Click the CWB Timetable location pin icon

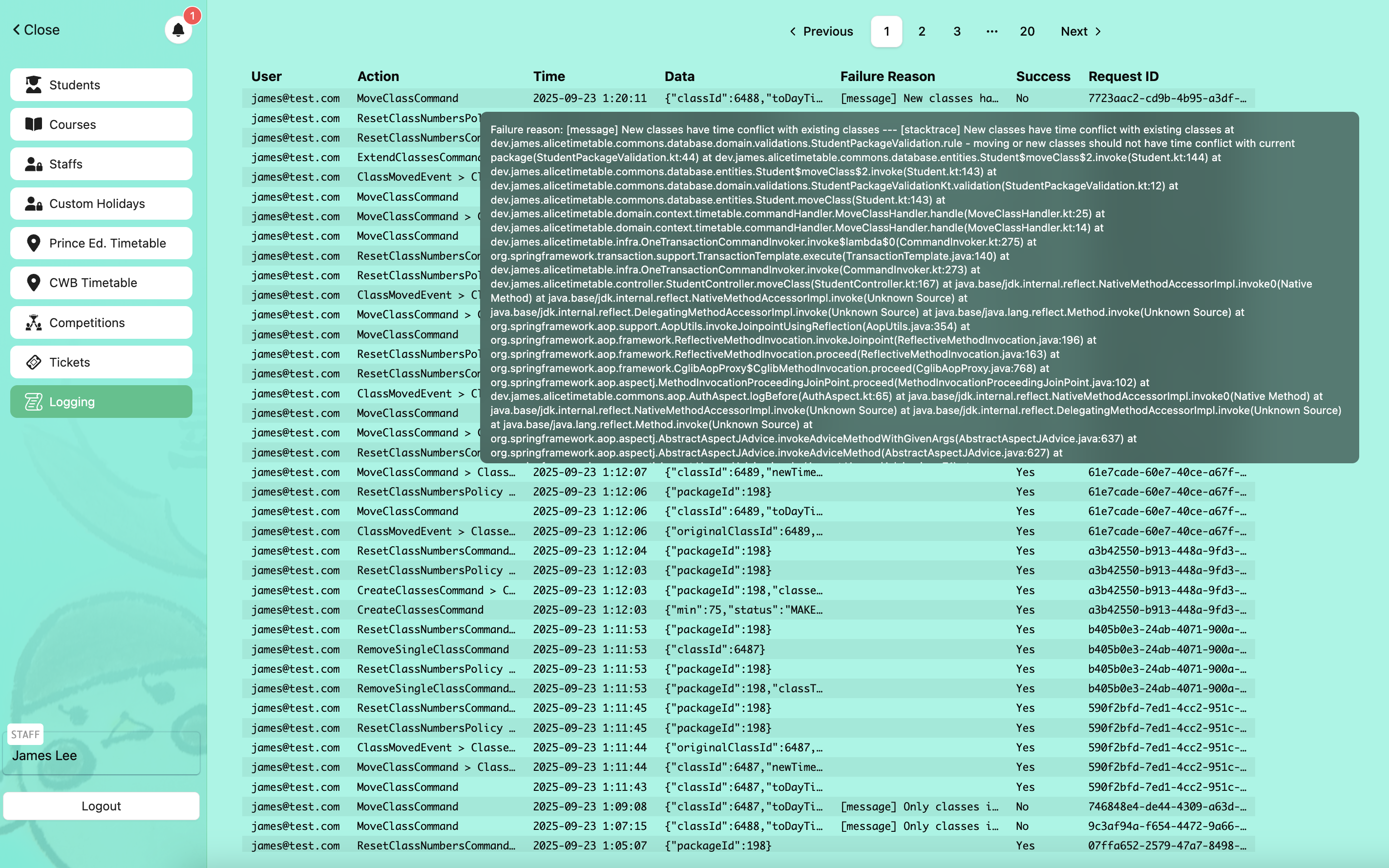coord(33,283)
